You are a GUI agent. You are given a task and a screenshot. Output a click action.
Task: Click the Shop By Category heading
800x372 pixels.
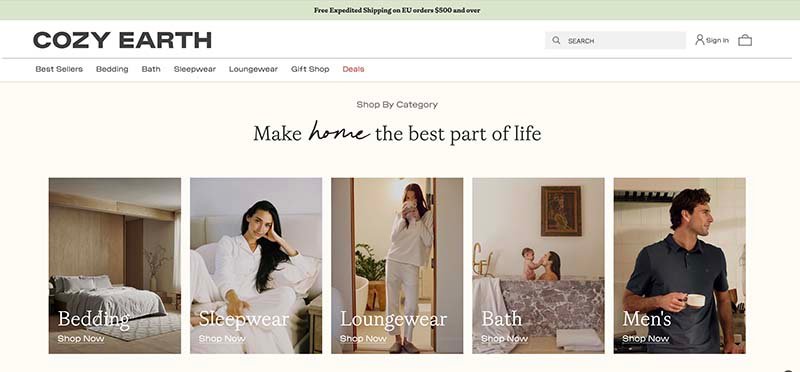[397, 105]
